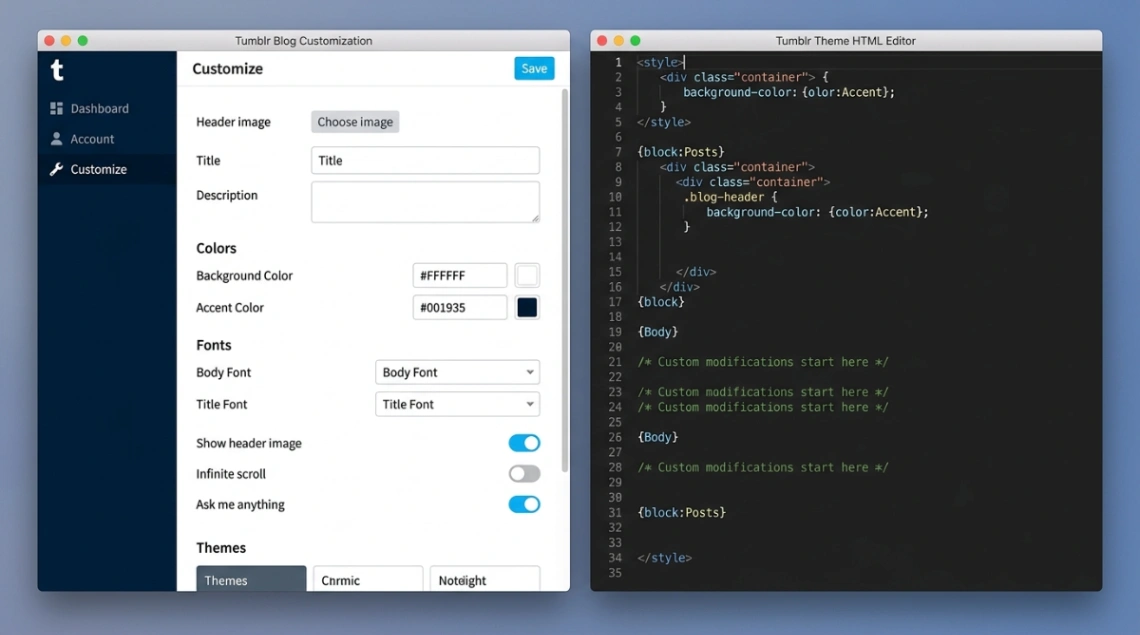Close the Tumblr Theme HTML Editor window

(x=602, y=41)
